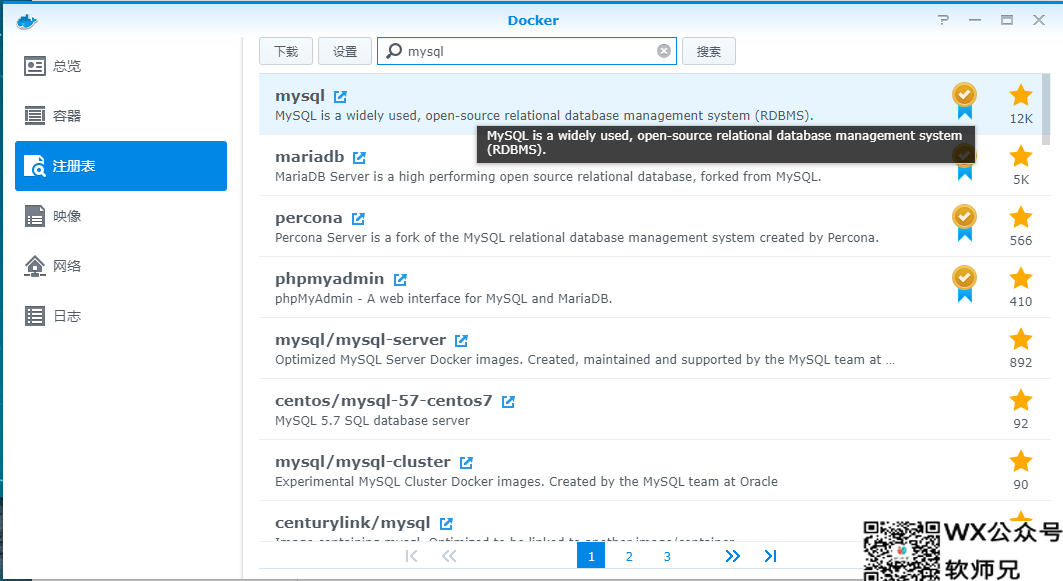Click the star icon for mariadb
This screenshot has height=581, width=1063.
click(x=1020, y=157)
